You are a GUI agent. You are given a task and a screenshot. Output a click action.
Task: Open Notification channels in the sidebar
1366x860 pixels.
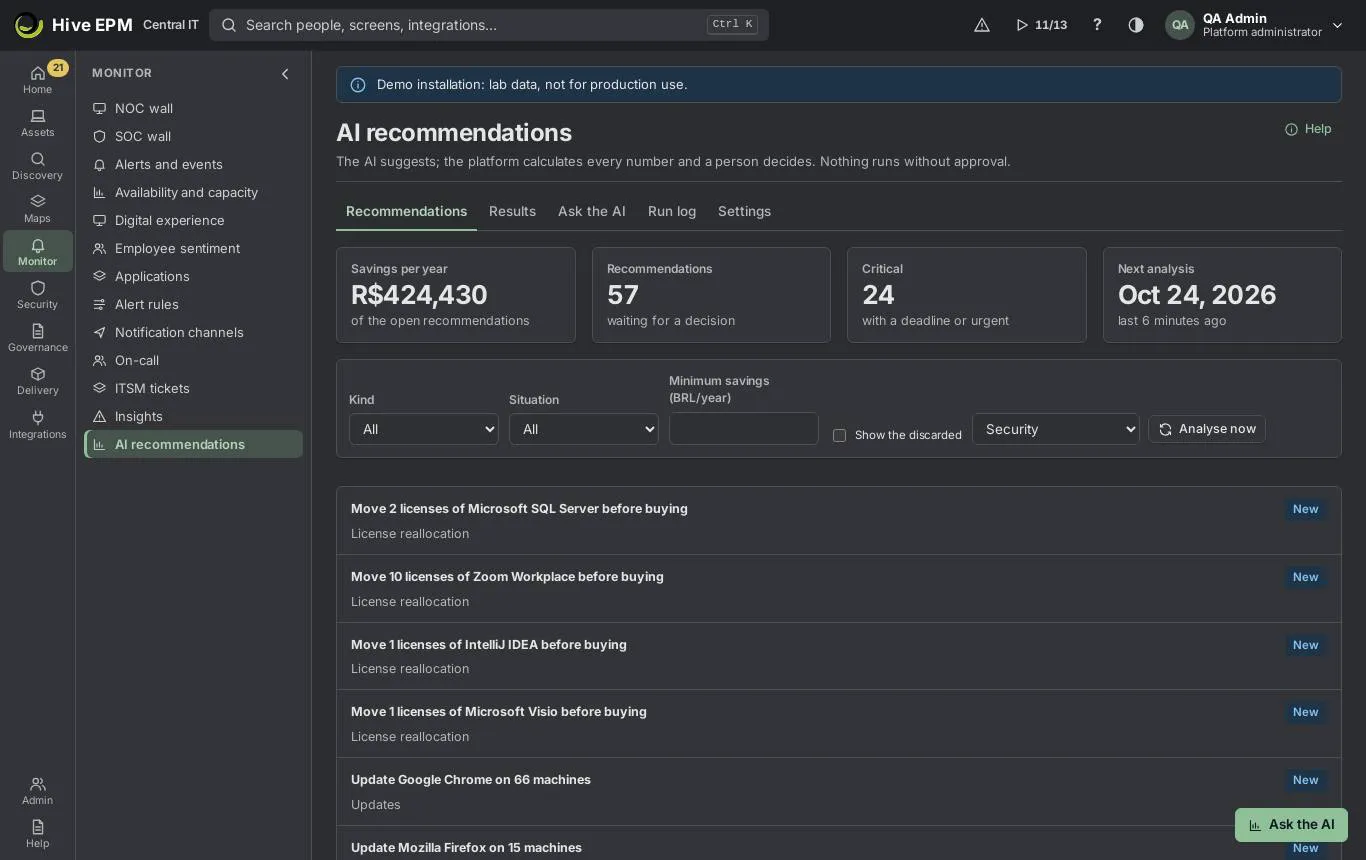click(x=193, y=332)
